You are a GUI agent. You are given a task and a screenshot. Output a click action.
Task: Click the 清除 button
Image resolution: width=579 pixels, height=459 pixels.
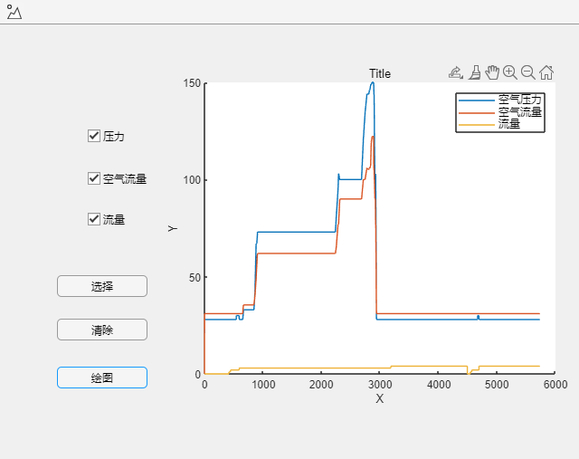(x=102, y=330)
